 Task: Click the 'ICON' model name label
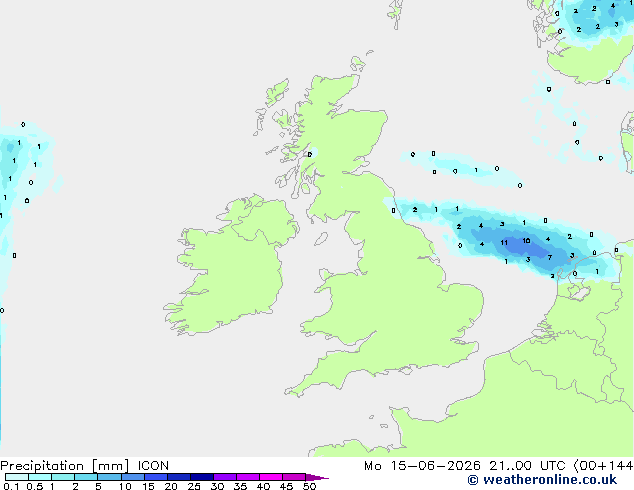tap(153, 466)
